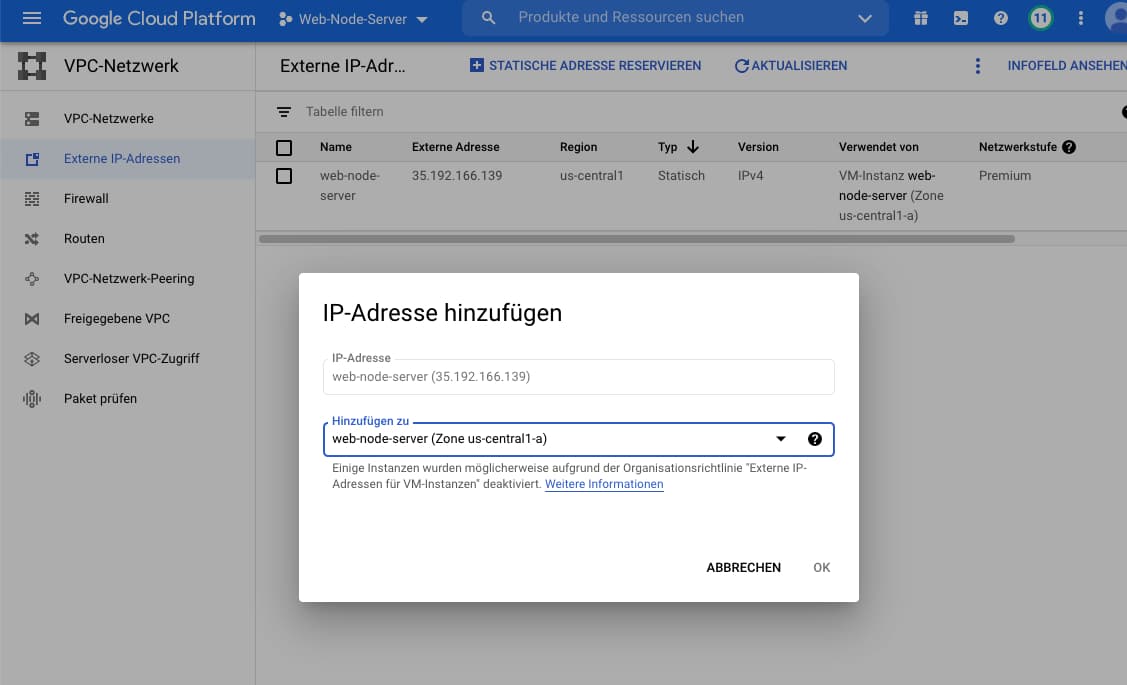Click the help icon beside the Hinzufügen dropdown
Screen dimensions: 1127x685
click(815, 438)
